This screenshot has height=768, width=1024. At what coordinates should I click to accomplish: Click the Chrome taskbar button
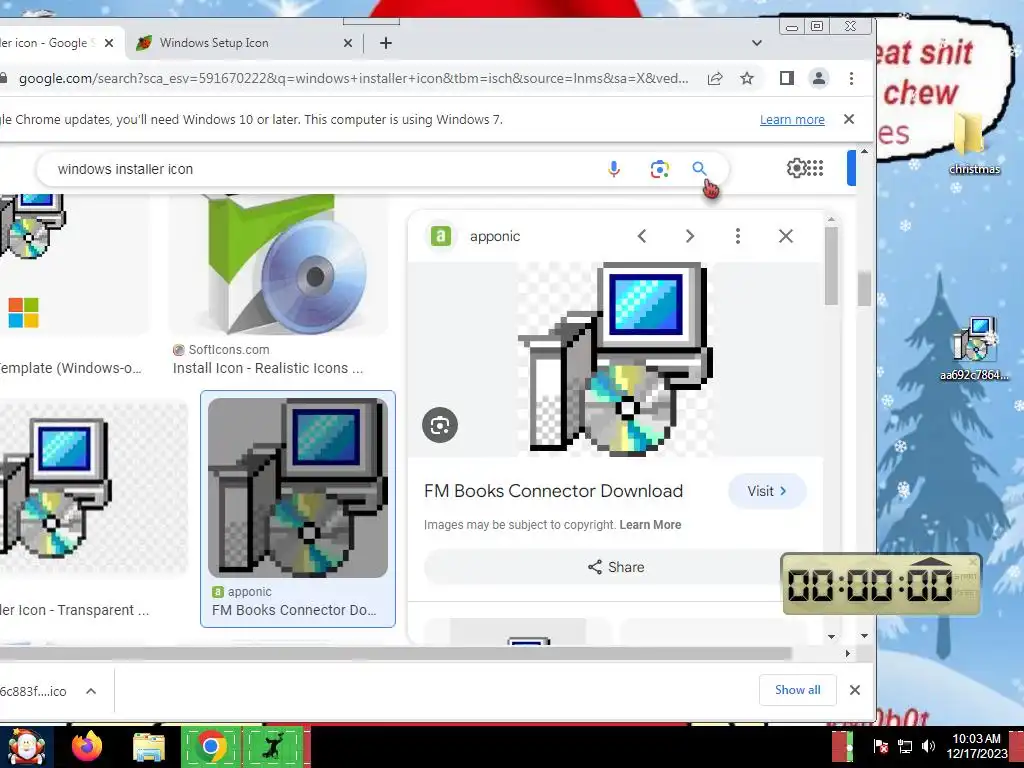click(x=210, y=746)
